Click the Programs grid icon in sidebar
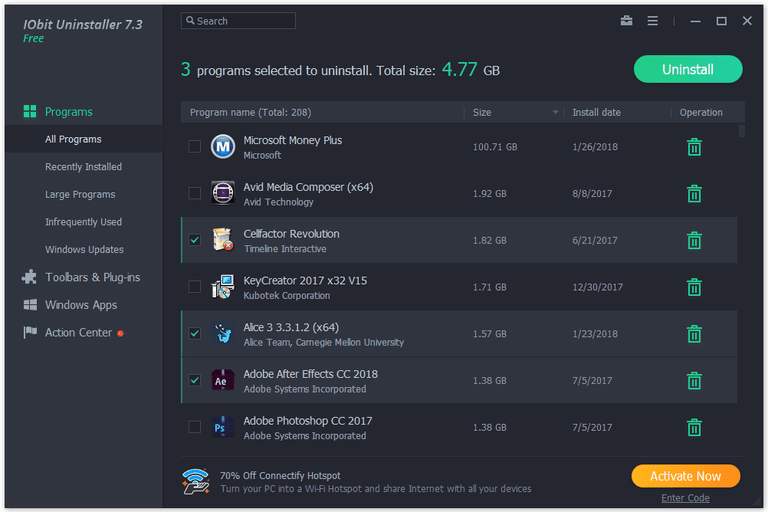This screenshot has height=512, width=768. (30, 111)
